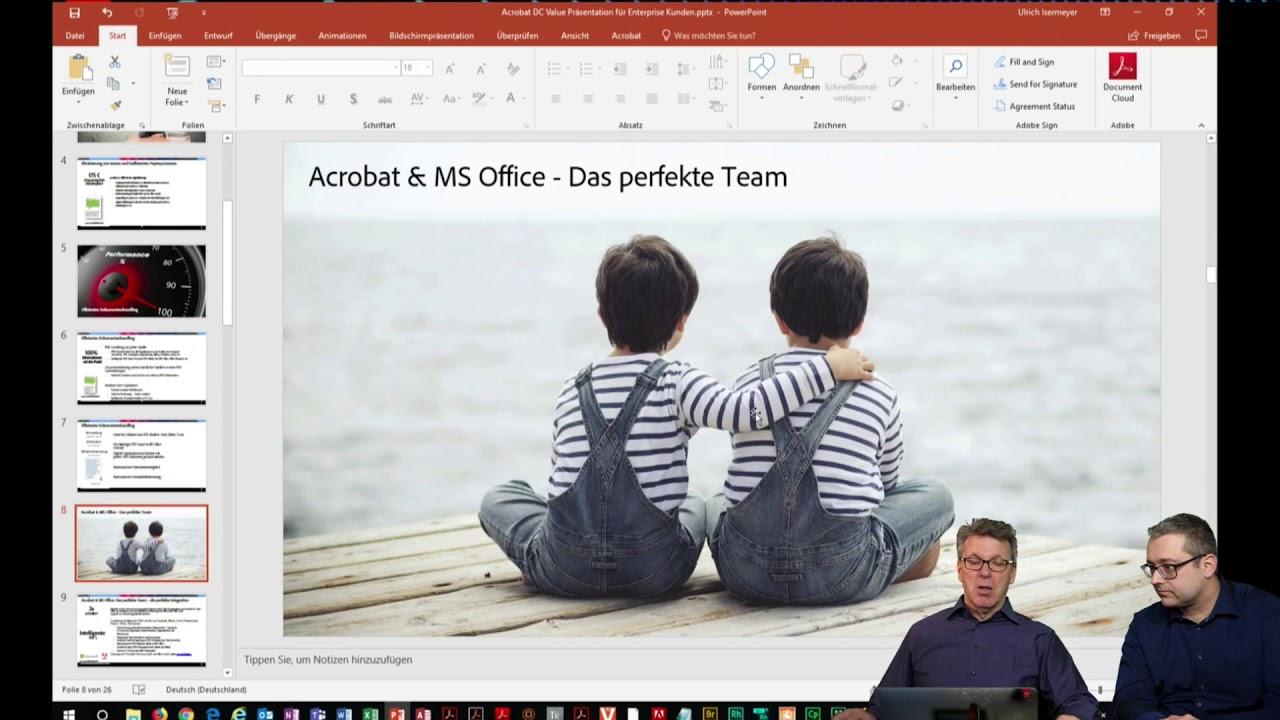
Task: Undo the last action
Action: tap(107, 12)
